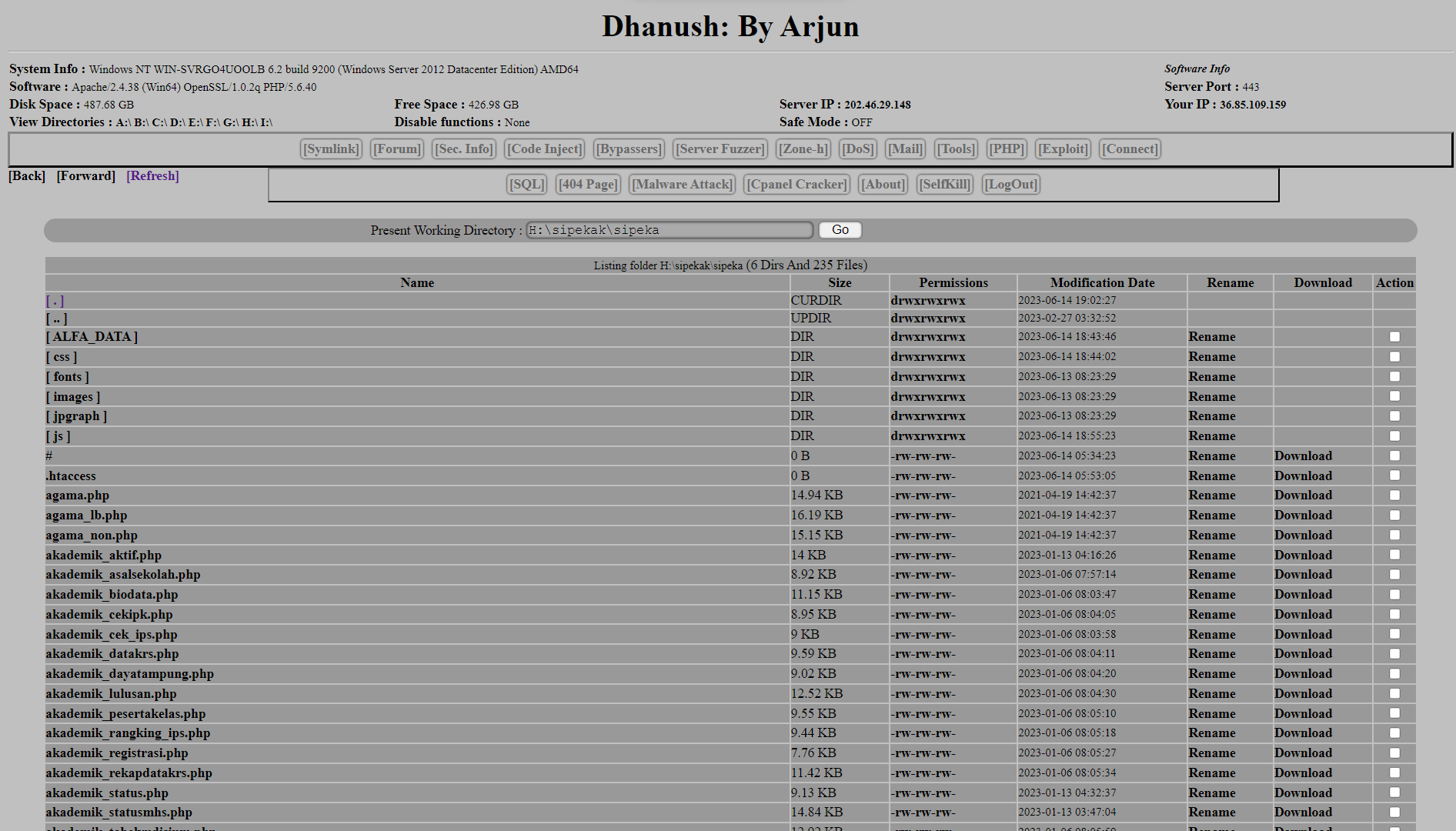This screenshot has width=1456, height=831.
Task: Download agama.php
Action: pos(1303,496)
